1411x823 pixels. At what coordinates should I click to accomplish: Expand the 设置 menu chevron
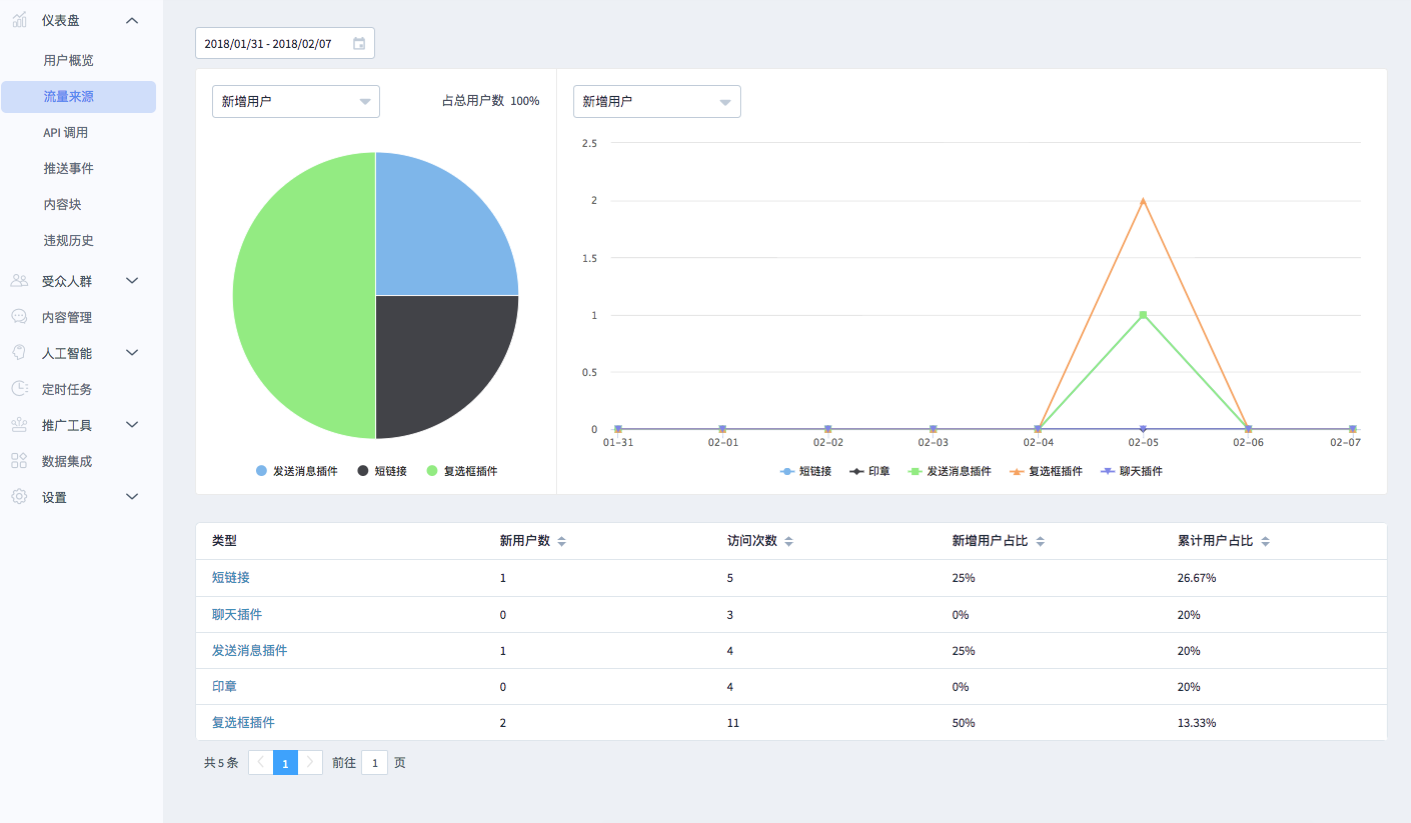pos(133,497)
